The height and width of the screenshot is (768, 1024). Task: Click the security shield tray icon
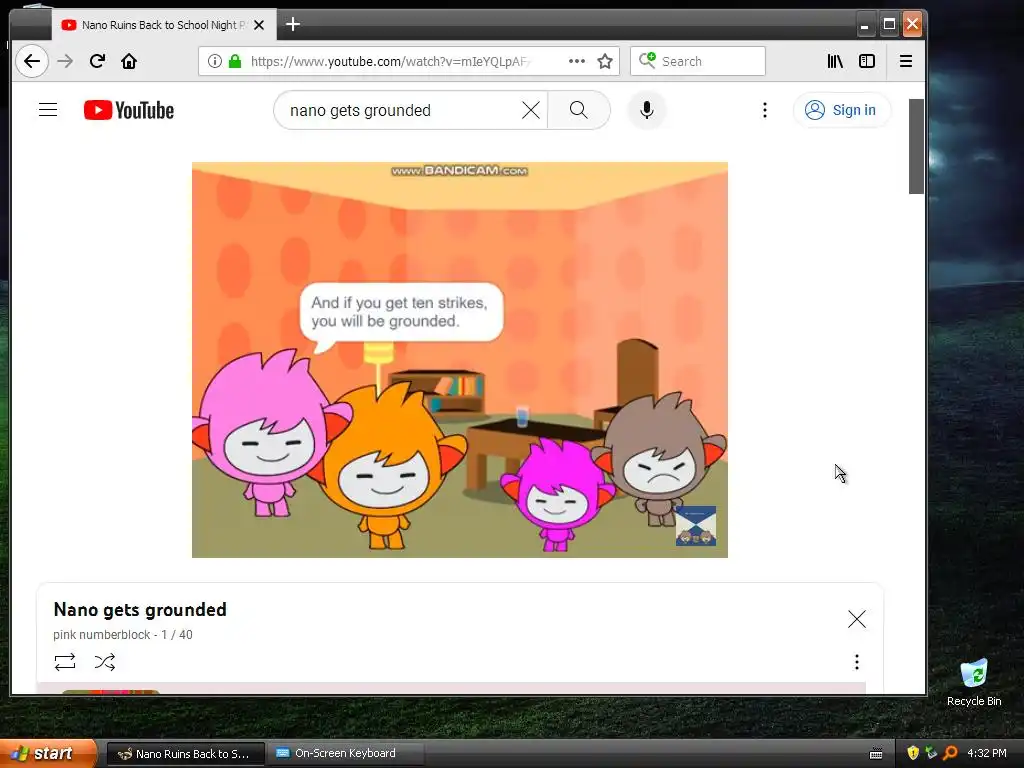coord(913,754)
